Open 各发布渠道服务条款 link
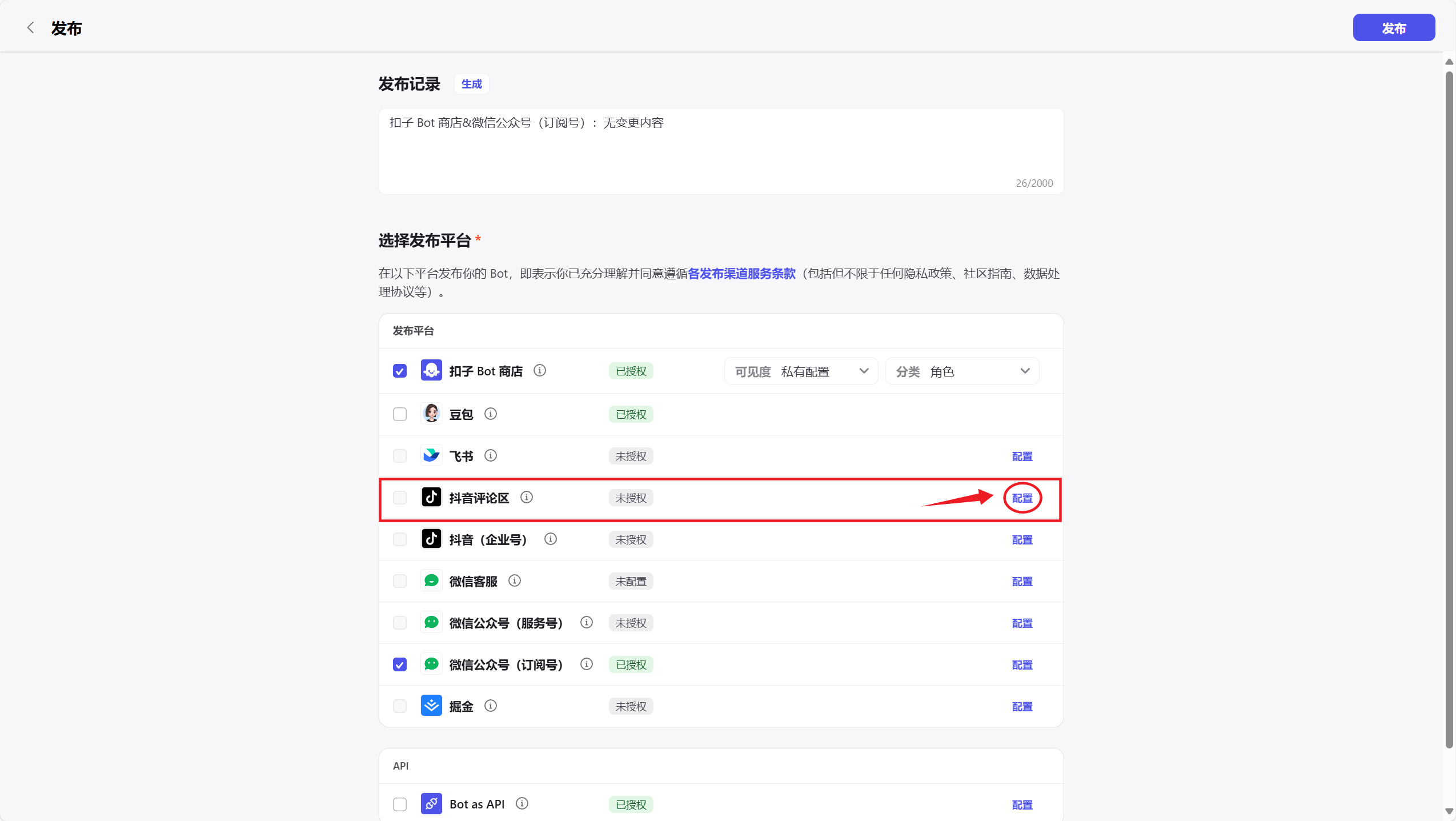The height and width of the screenshot is (821, 1456). [741, 274]
